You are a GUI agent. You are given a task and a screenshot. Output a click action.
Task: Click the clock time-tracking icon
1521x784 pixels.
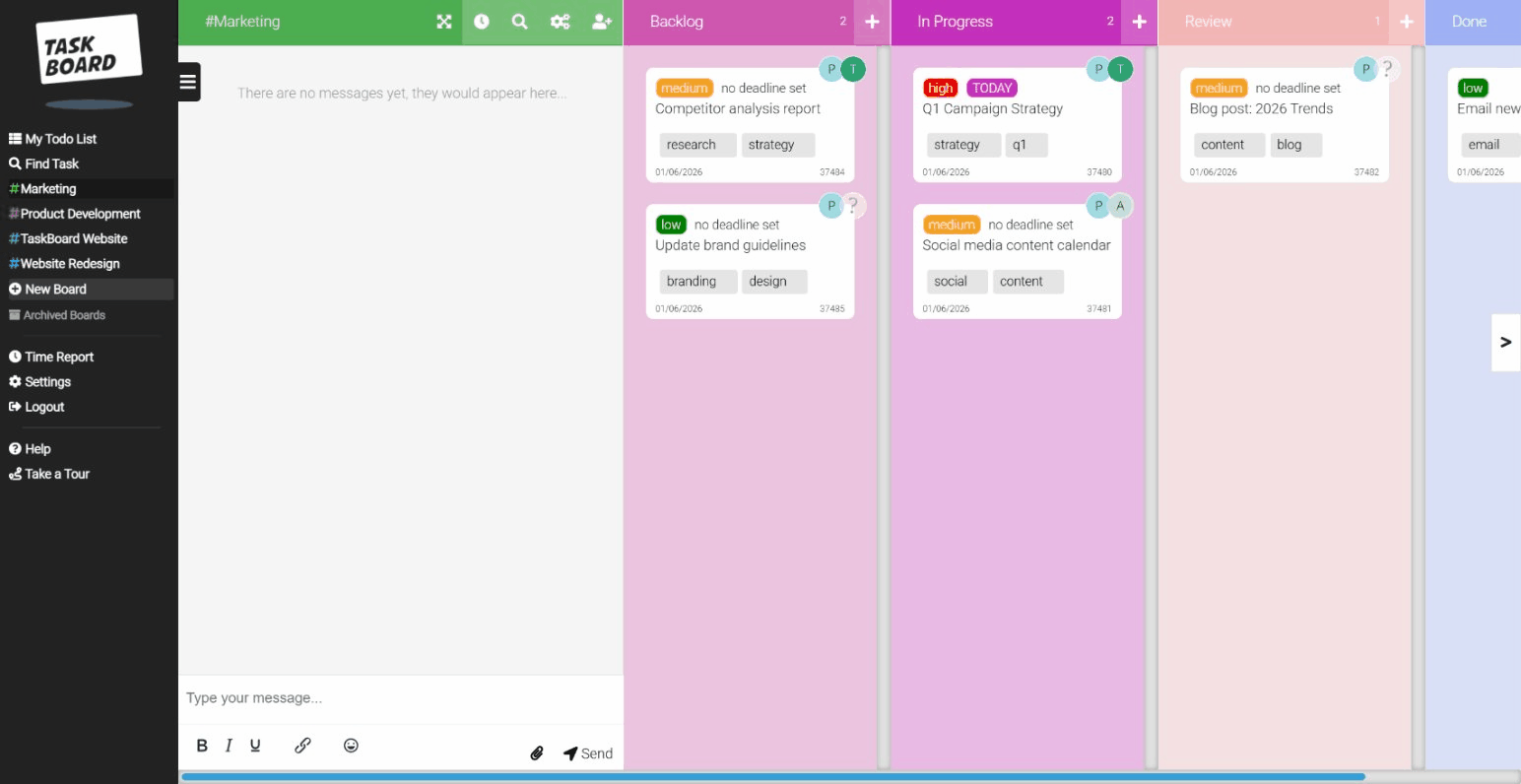tap(481, 21)
